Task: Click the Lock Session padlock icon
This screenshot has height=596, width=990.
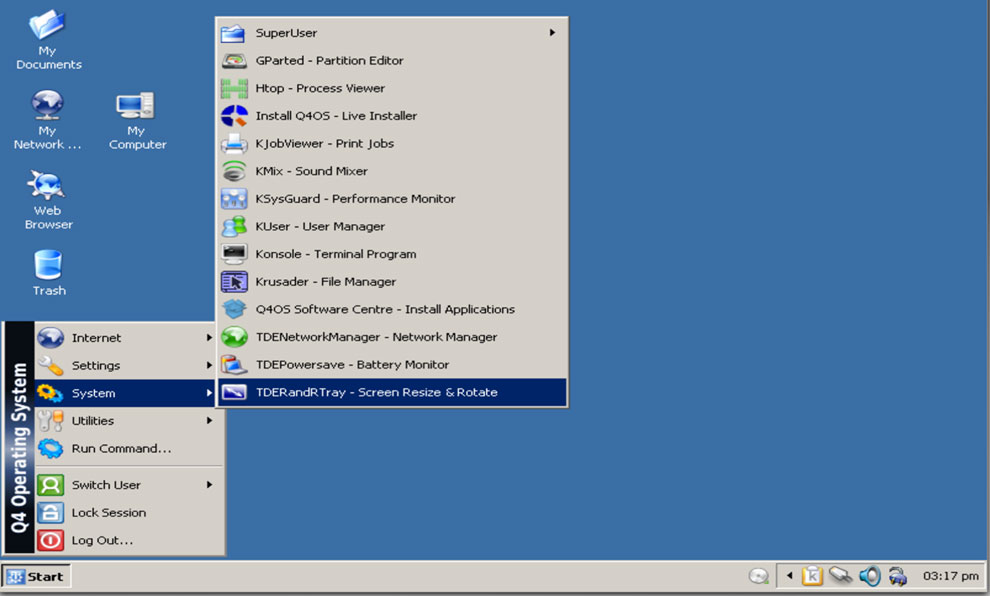Action: click(51, 513)
